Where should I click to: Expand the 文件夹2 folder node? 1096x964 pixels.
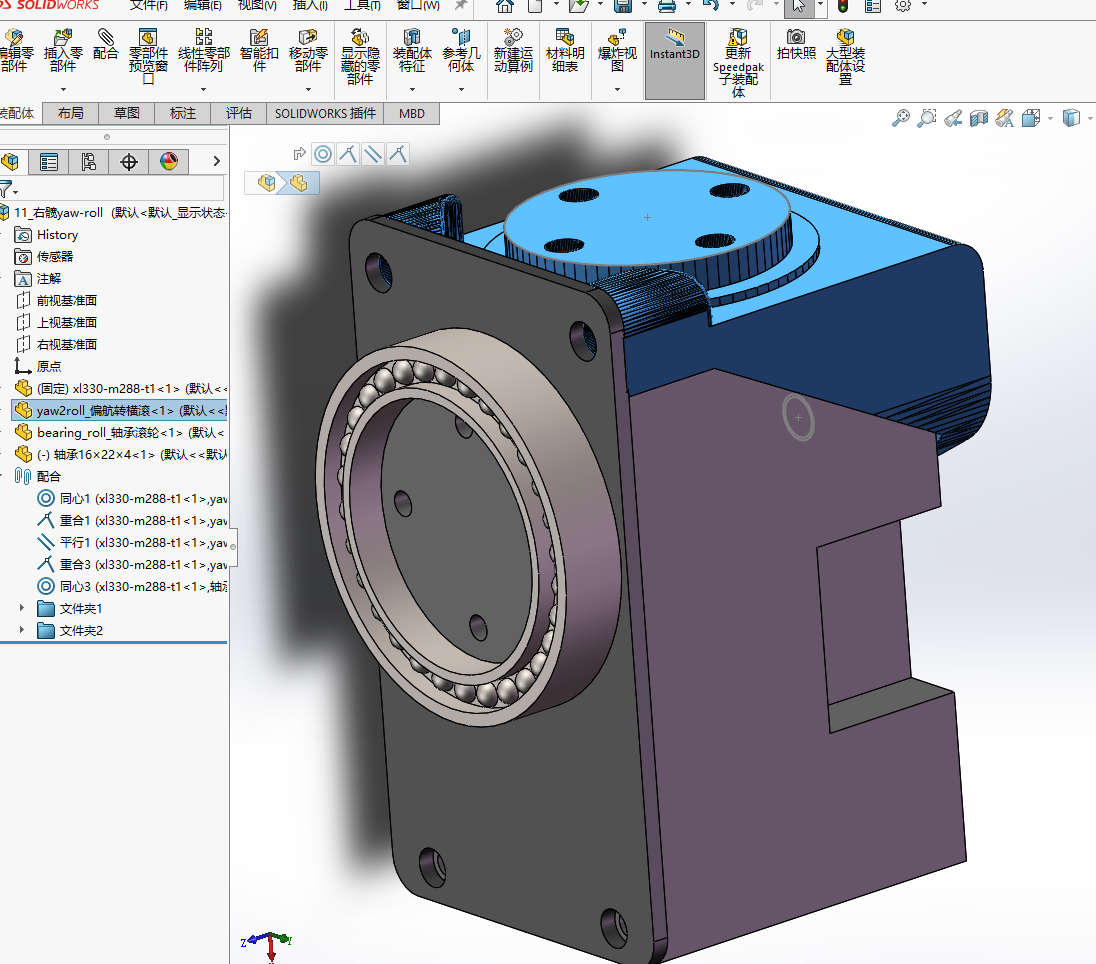22,630
